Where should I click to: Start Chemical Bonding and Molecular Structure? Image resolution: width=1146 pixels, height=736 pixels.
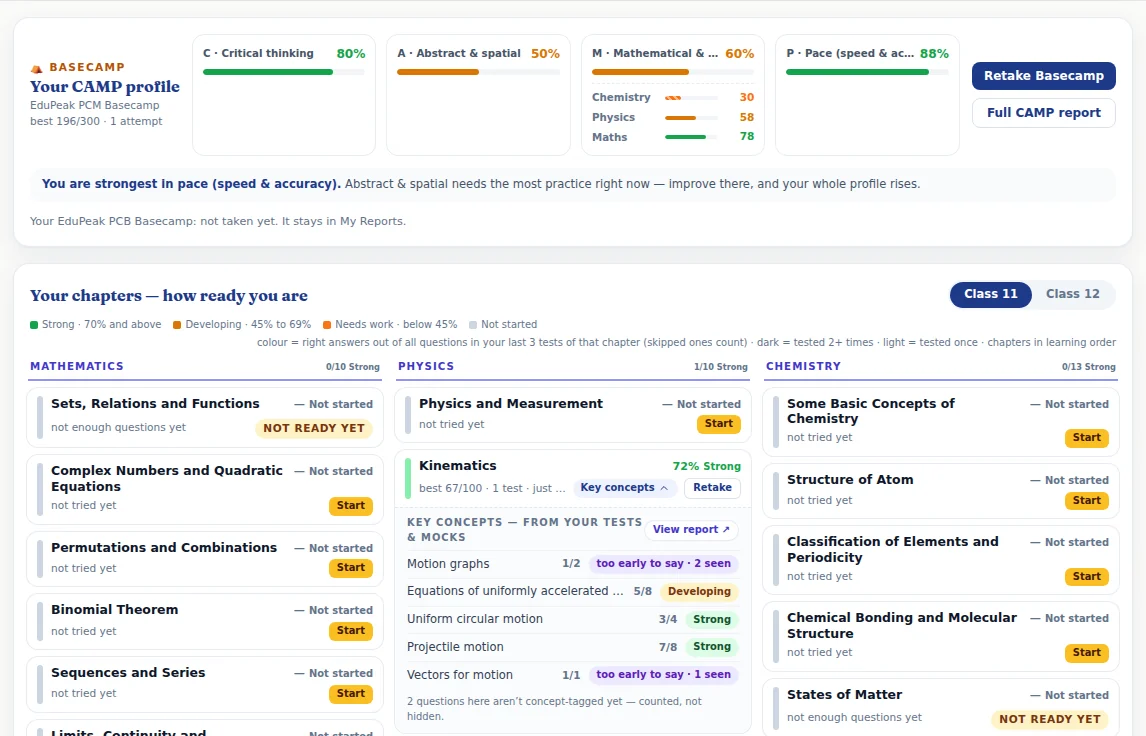(x=1087, y=653)
